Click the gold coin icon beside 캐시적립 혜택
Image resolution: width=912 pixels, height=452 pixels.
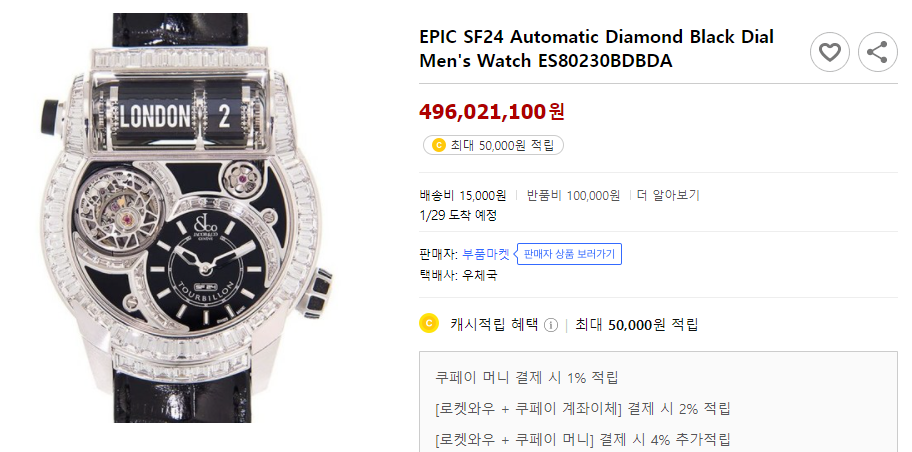coord(429,324)
